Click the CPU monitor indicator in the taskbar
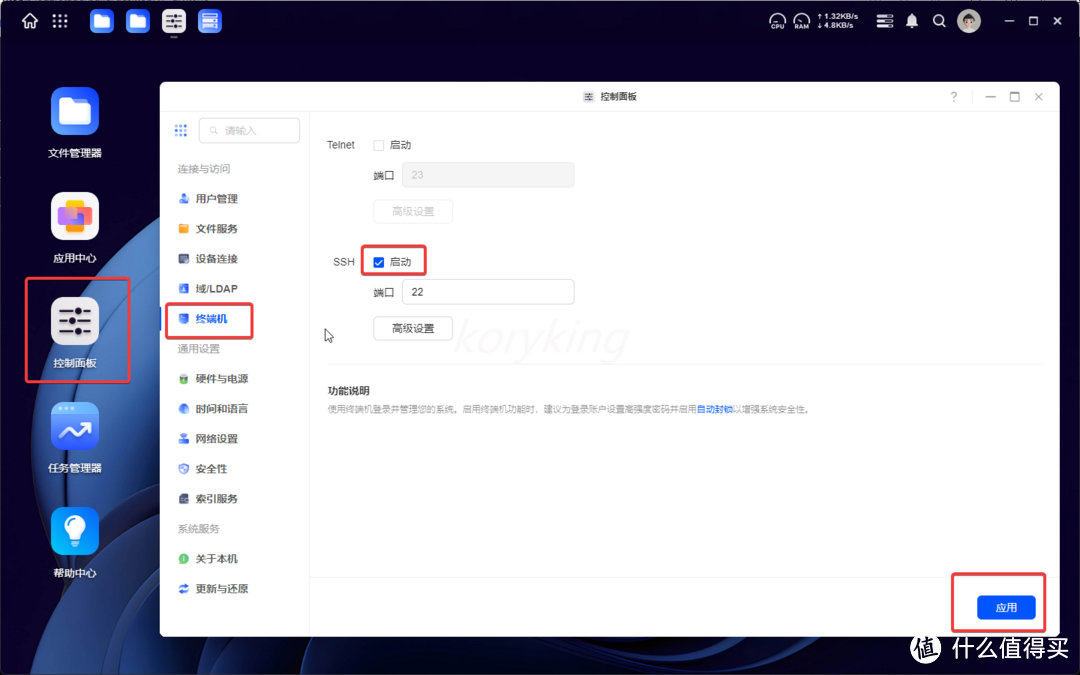The image size is (1080, 675). point(777,20)
